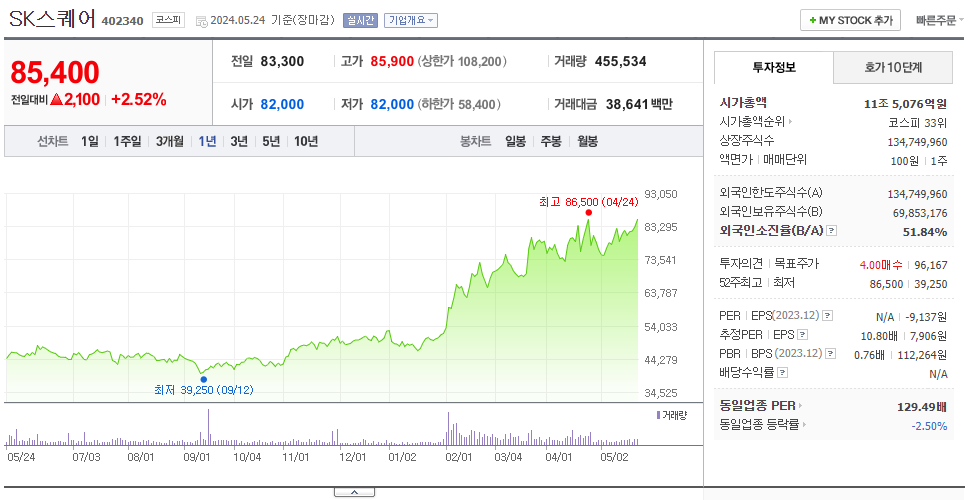Click 동일업종 등락률 value -2.50%
Image resolution: width=968 pixels, height=500 pixels.
[x=929, y=425]
